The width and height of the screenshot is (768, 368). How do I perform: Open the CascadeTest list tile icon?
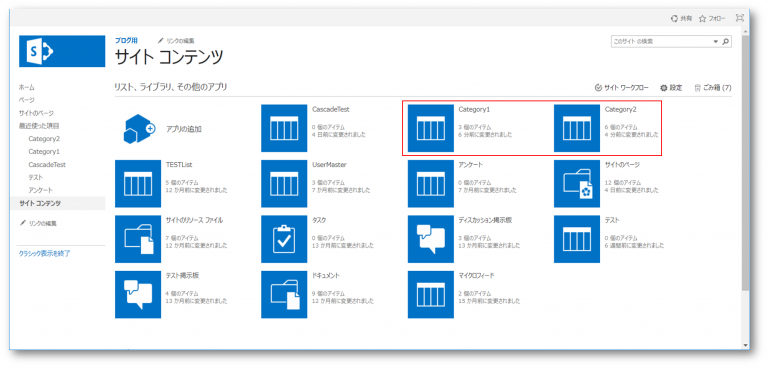[284, 128]
